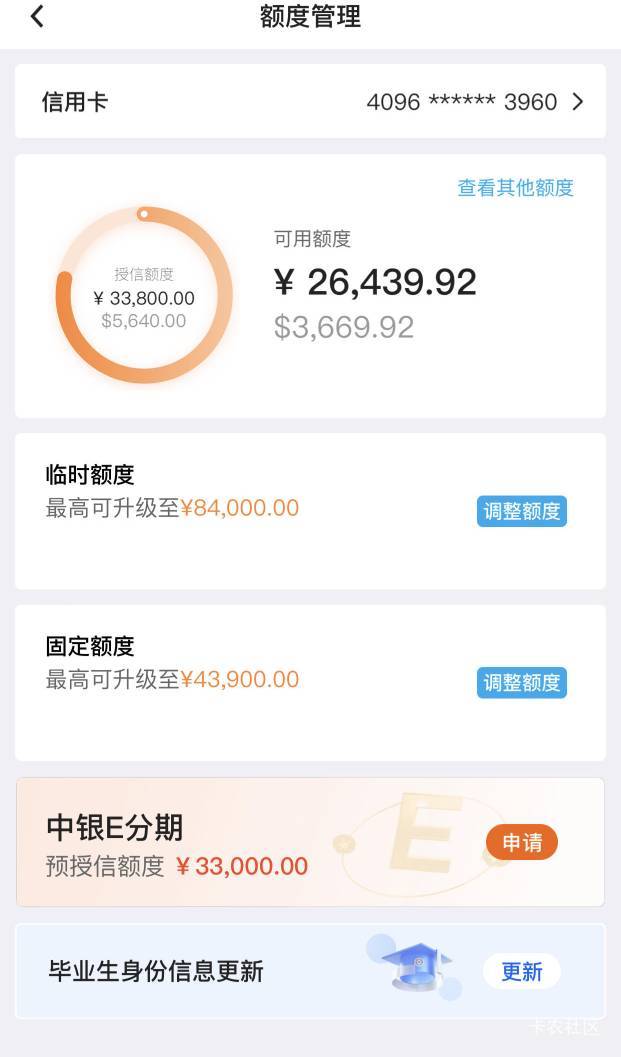Tap the back arrow icon

37,16
